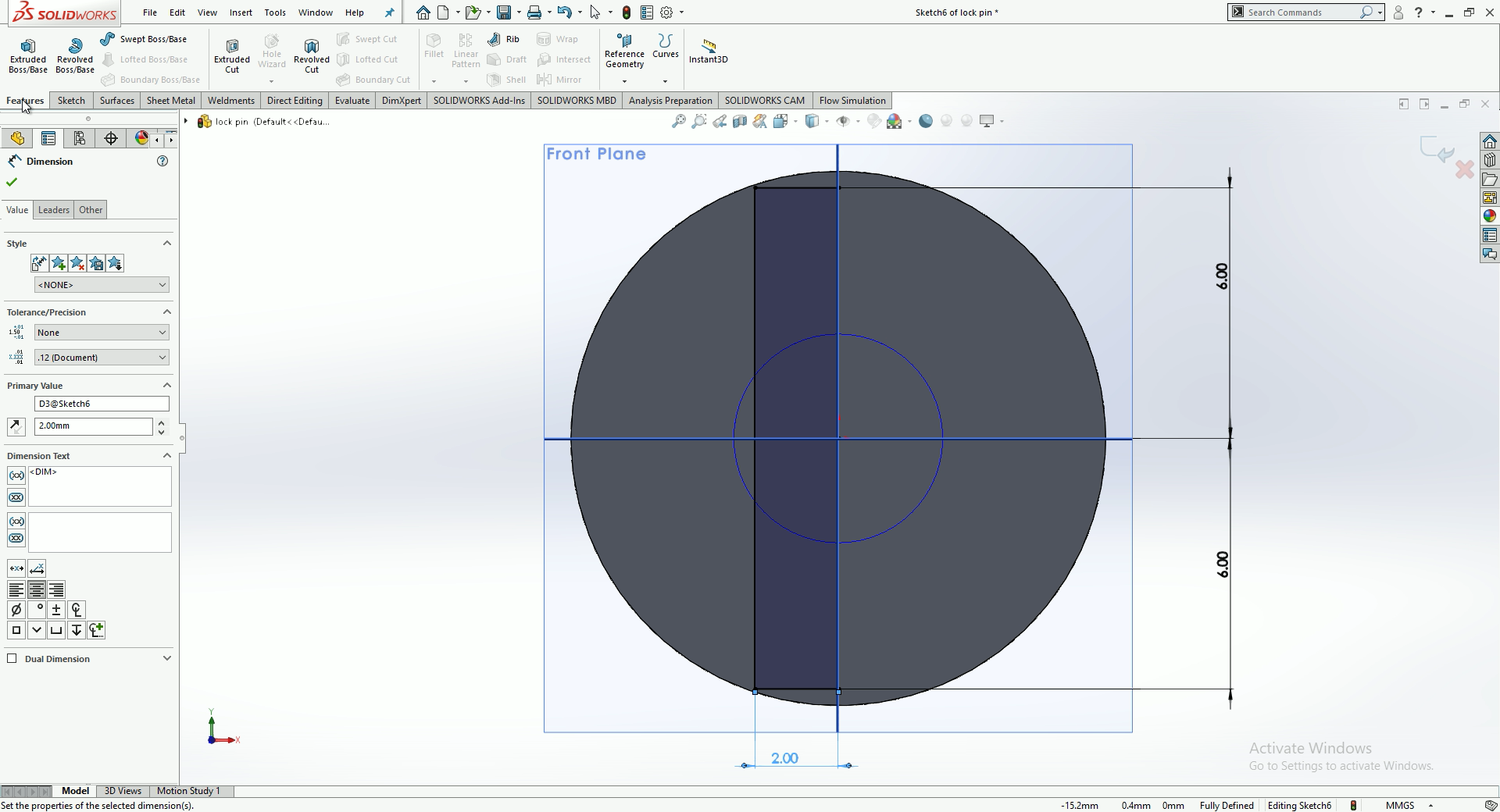Collapse the Primary Value section
The width and height of the screenshot is (1500, 812).
coord(166,386)
